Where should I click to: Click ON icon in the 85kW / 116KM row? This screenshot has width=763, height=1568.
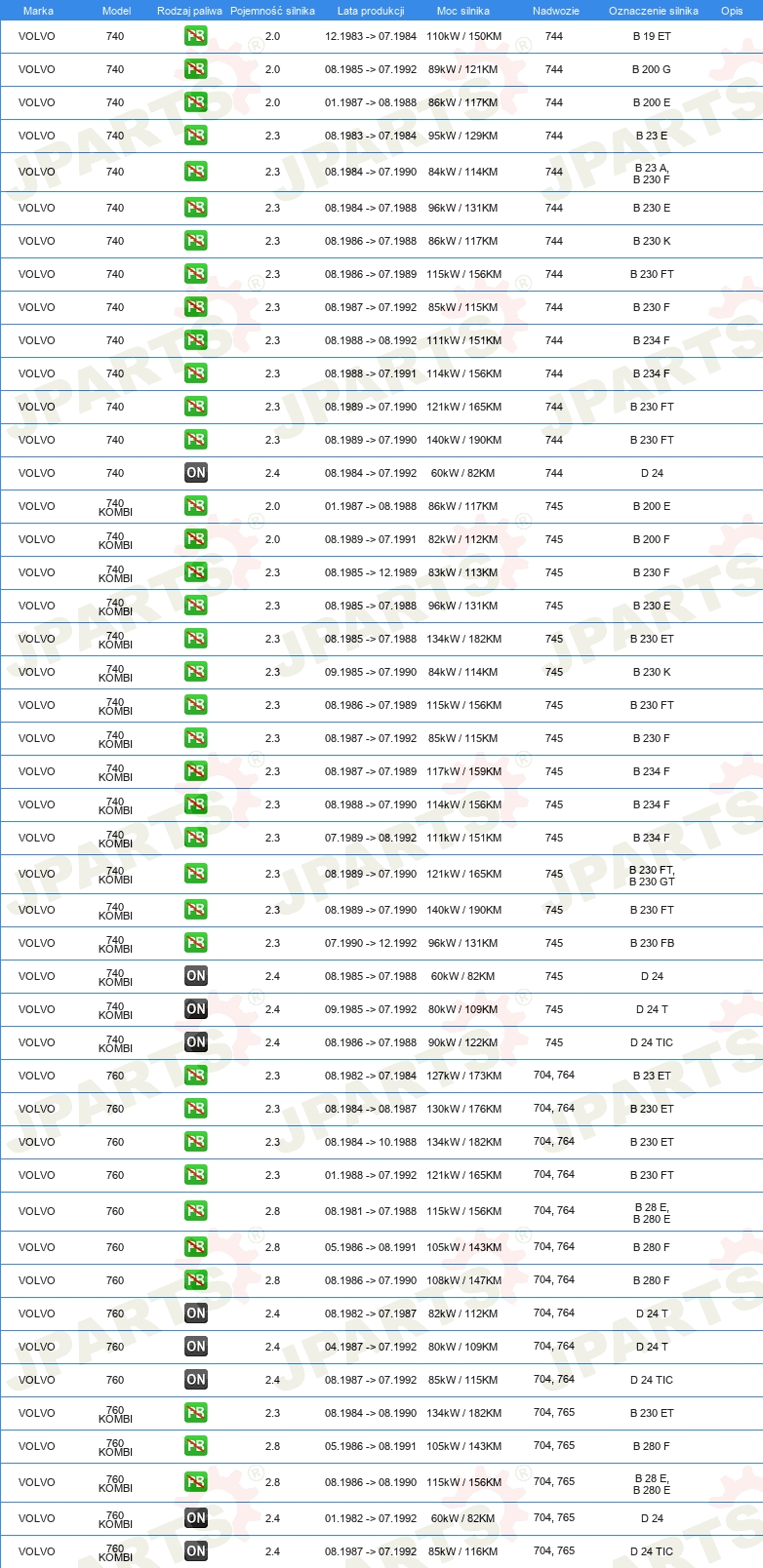pos(196,1551)
